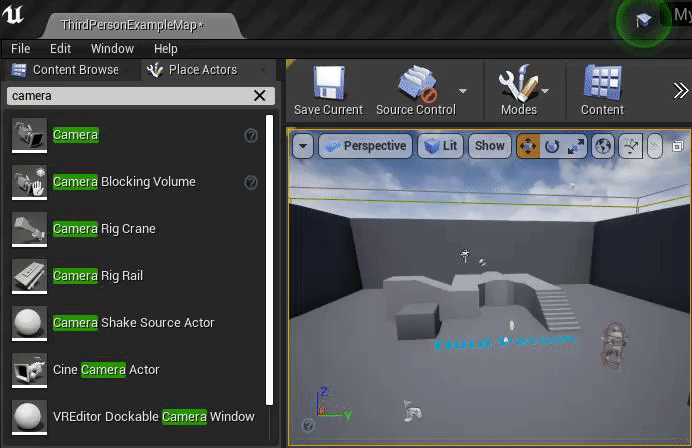The height and width of the screenshot is (448, 692).
Task: Click the viewport help question mark
Action: (x=308, y=425)
